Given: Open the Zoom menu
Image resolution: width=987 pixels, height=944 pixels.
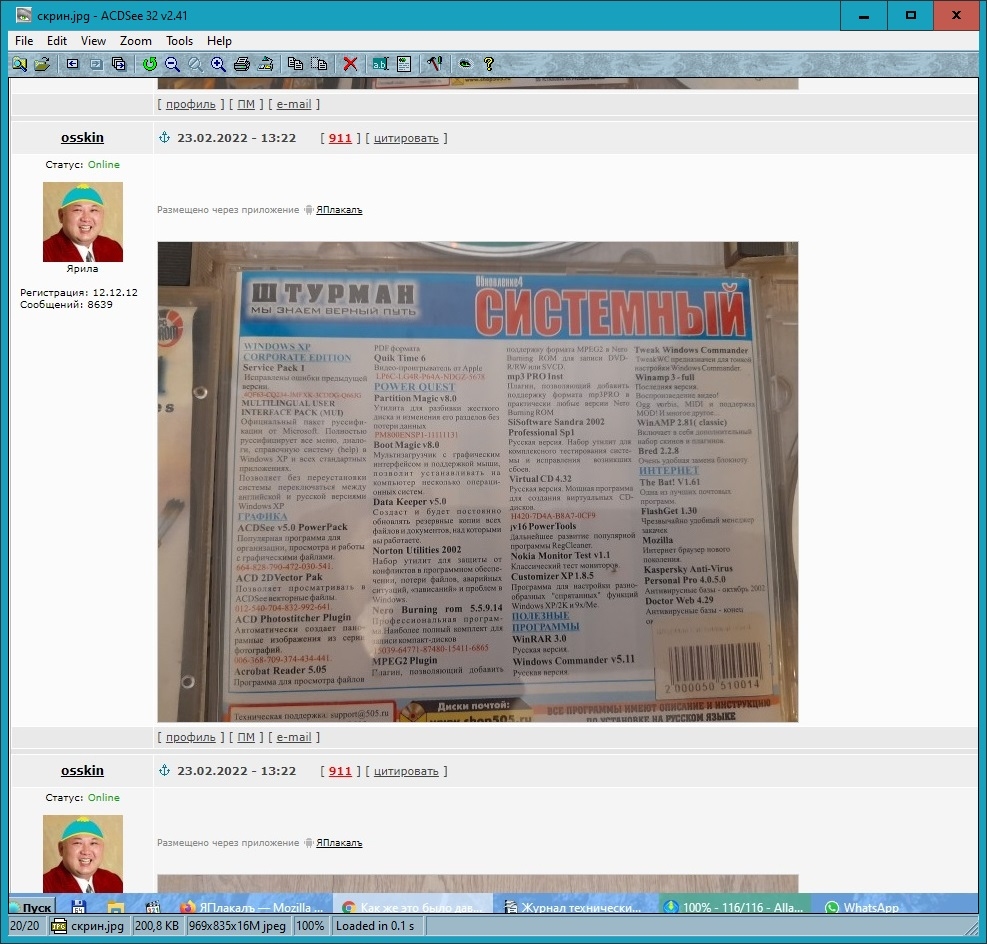Looking at the screenshot, I should point(135,41).
